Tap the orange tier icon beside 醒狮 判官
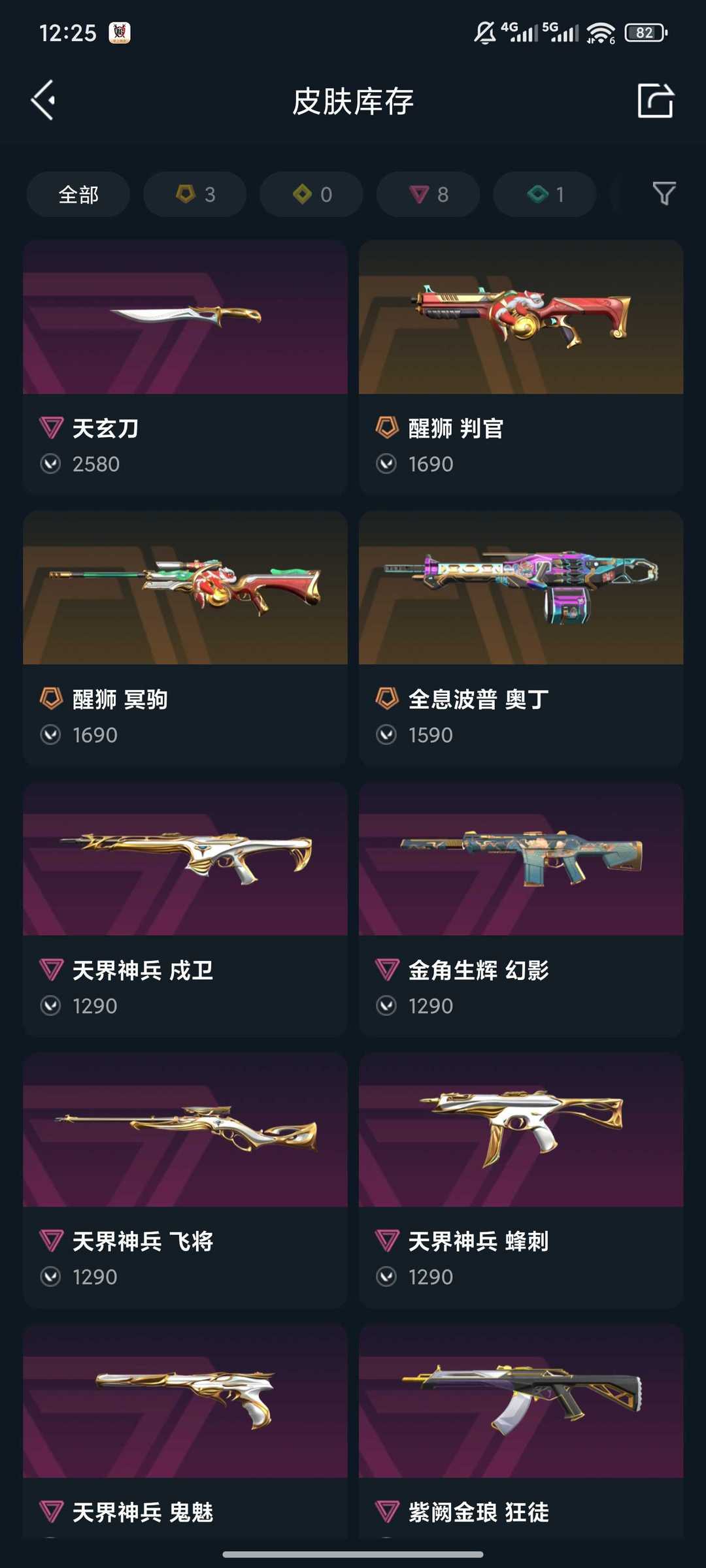Screen dimensions: 706x1568 (387, 429)
